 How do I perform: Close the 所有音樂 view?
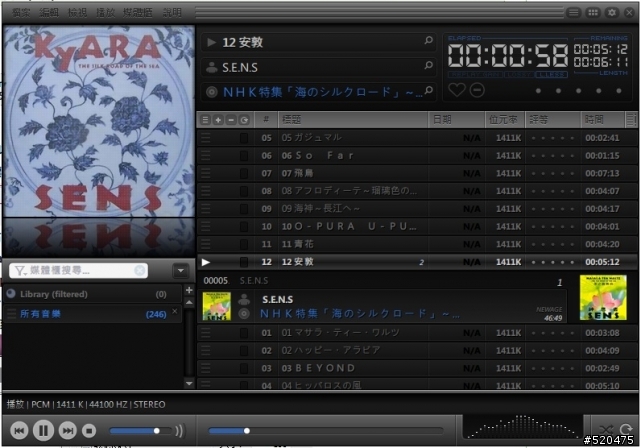point(175,311)
